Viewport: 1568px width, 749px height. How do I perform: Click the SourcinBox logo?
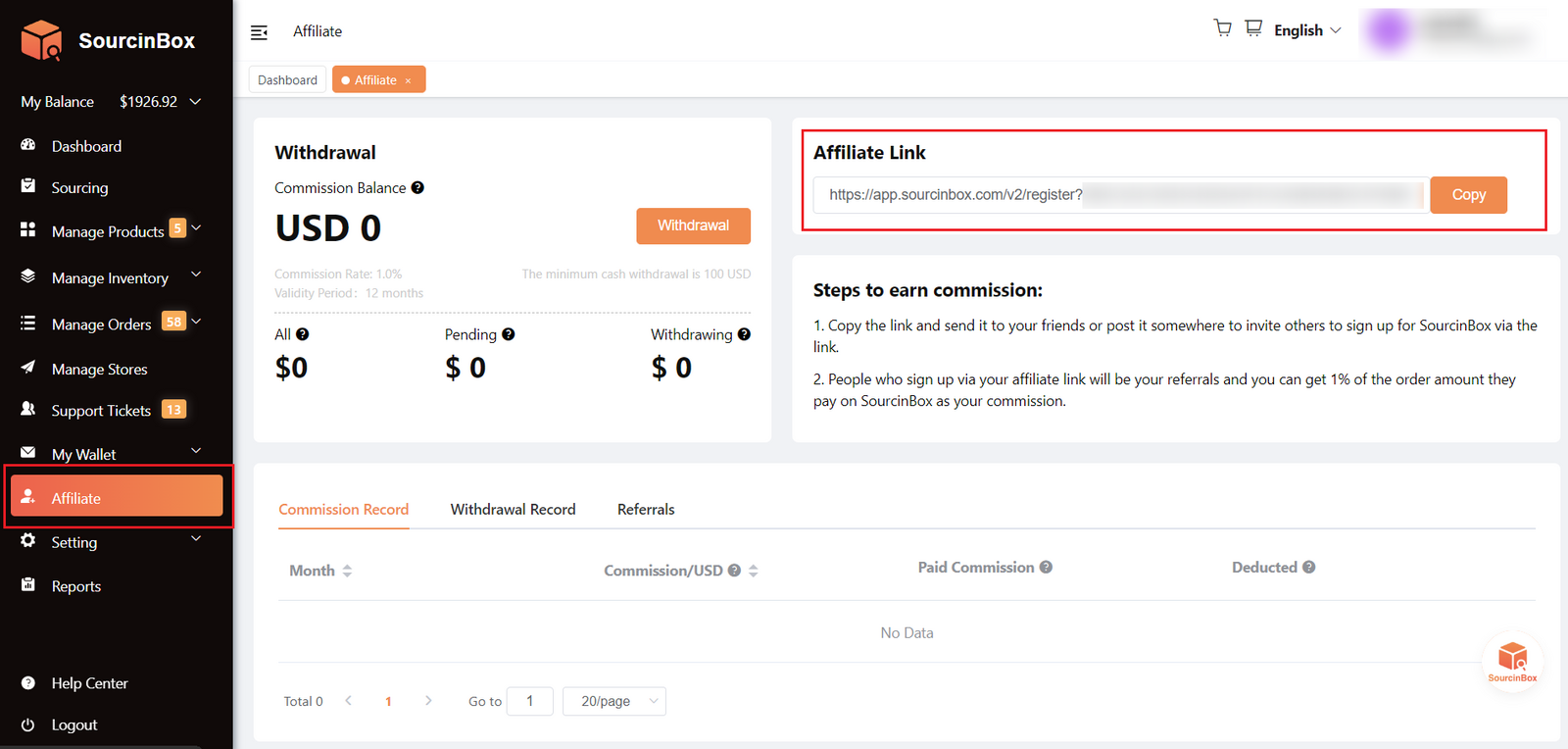[x=108, y=40]
